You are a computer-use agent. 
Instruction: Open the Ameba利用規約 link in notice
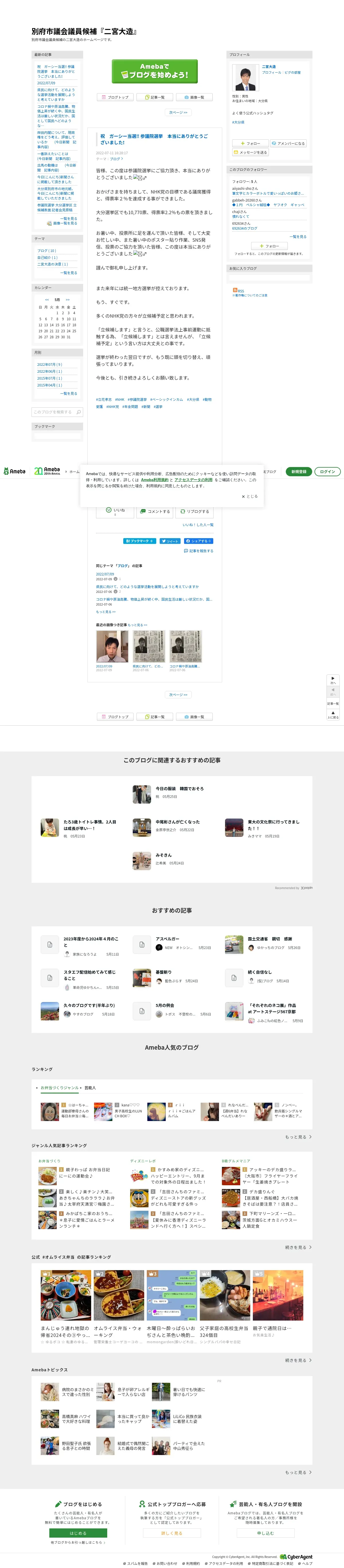click(x=155, y=480)
